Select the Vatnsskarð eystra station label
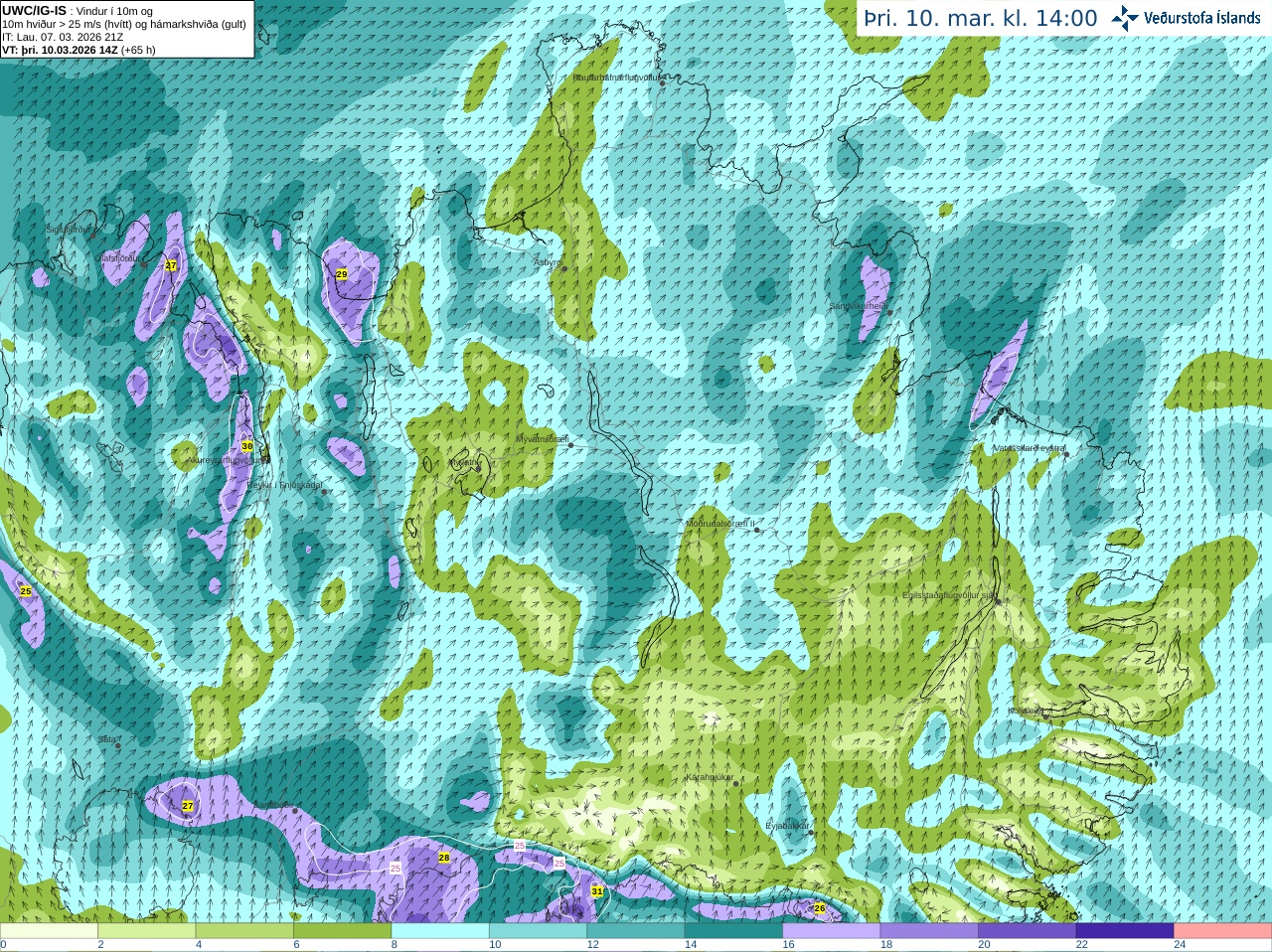Viewport: 1272px width, 952px height. pos(1029,448)
